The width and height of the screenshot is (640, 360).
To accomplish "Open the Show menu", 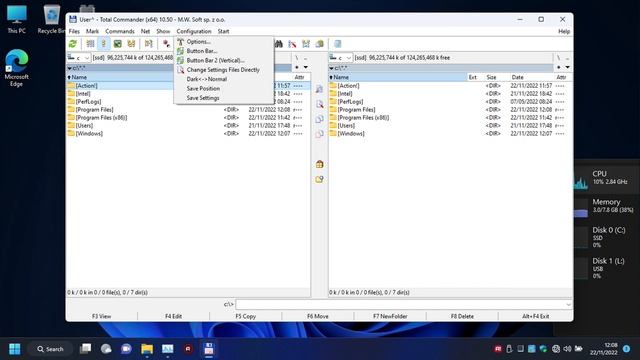I will pos(163,31).
